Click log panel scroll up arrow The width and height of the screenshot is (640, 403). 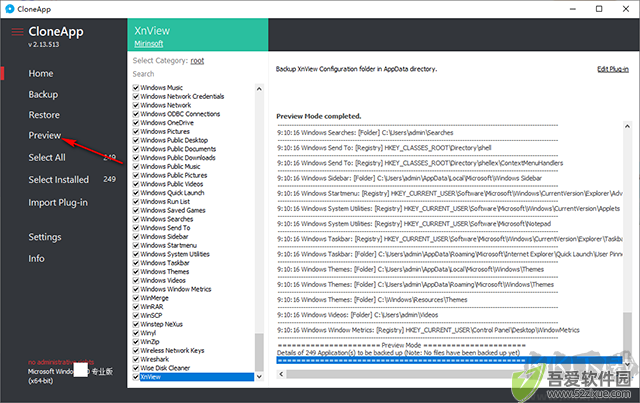pos(627,126)
